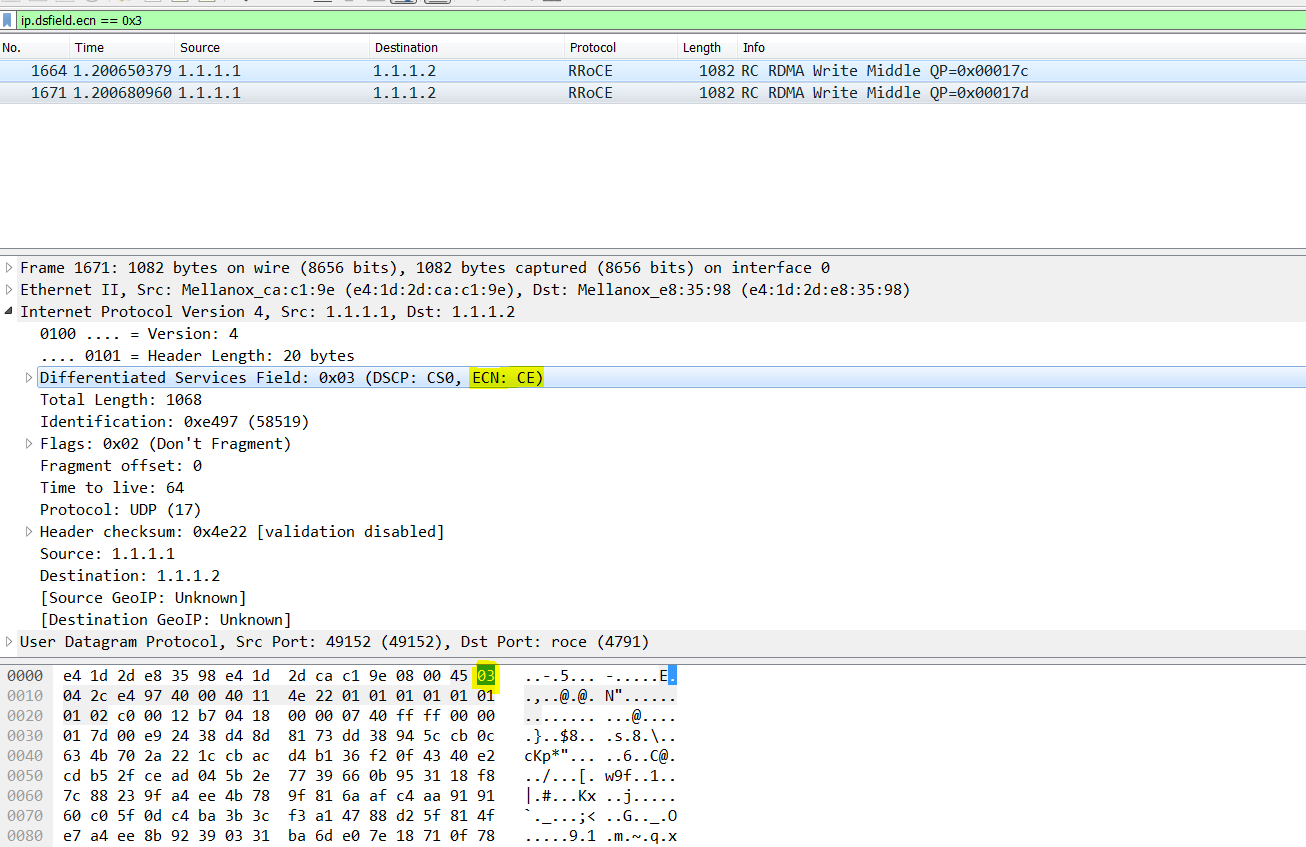
Task: Collapse the Internet Protocol Version 4 tree
Action: coord(8,311)
